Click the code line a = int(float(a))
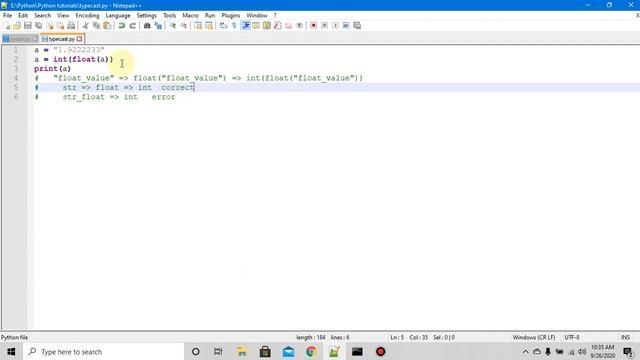640x360 pixels. pyautogui.click(x=73, y=59)
